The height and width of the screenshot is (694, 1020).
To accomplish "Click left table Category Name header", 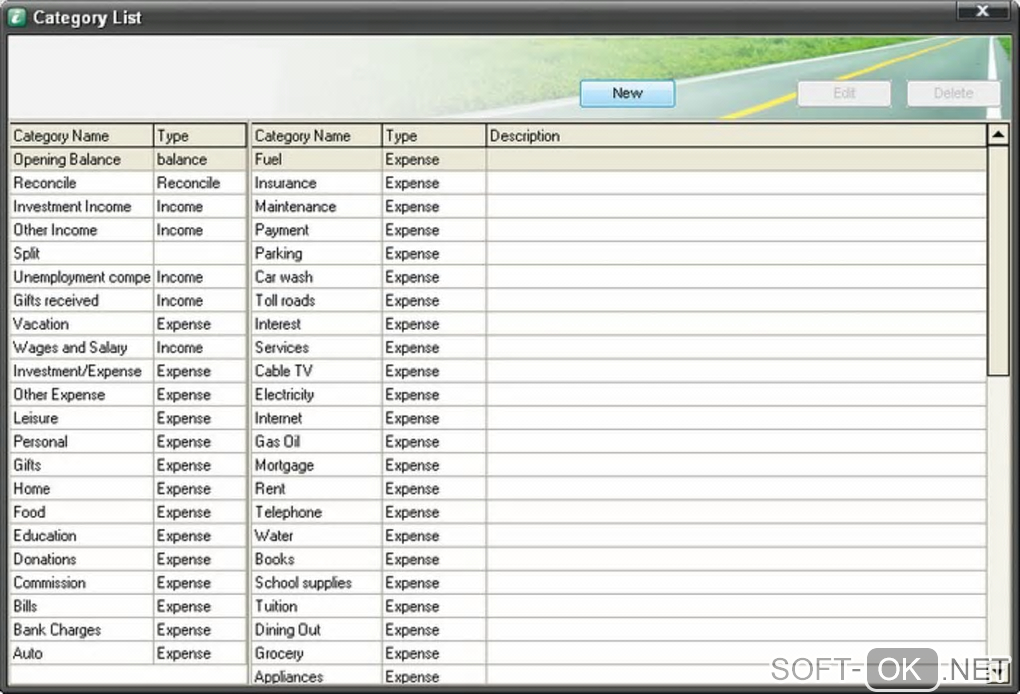I will click(x=81, y=135).
